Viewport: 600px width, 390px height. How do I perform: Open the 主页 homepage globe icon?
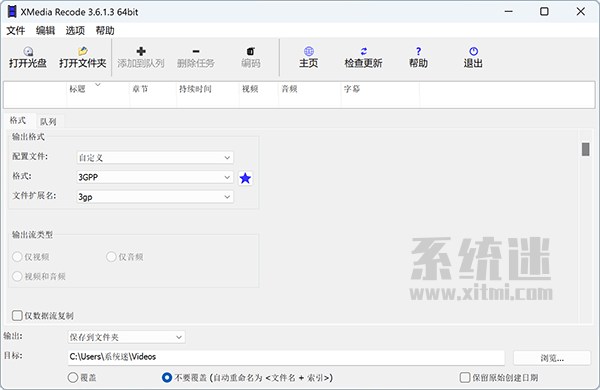tap(309, 51)
